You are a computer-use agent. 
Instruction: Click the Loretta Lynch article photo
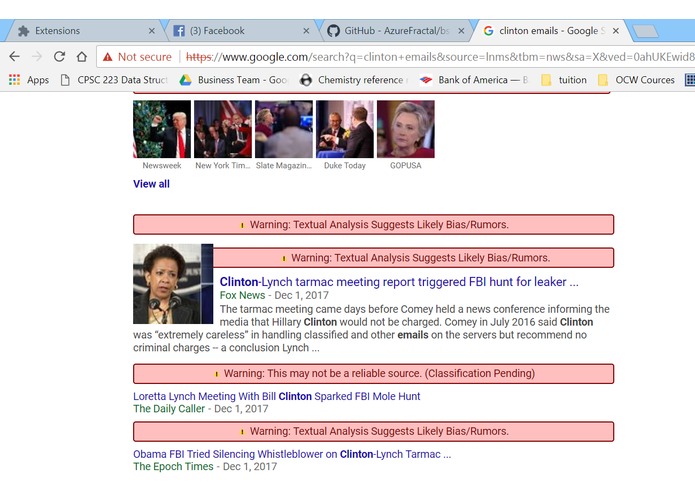pyautogui.click(x=173, y=284)
